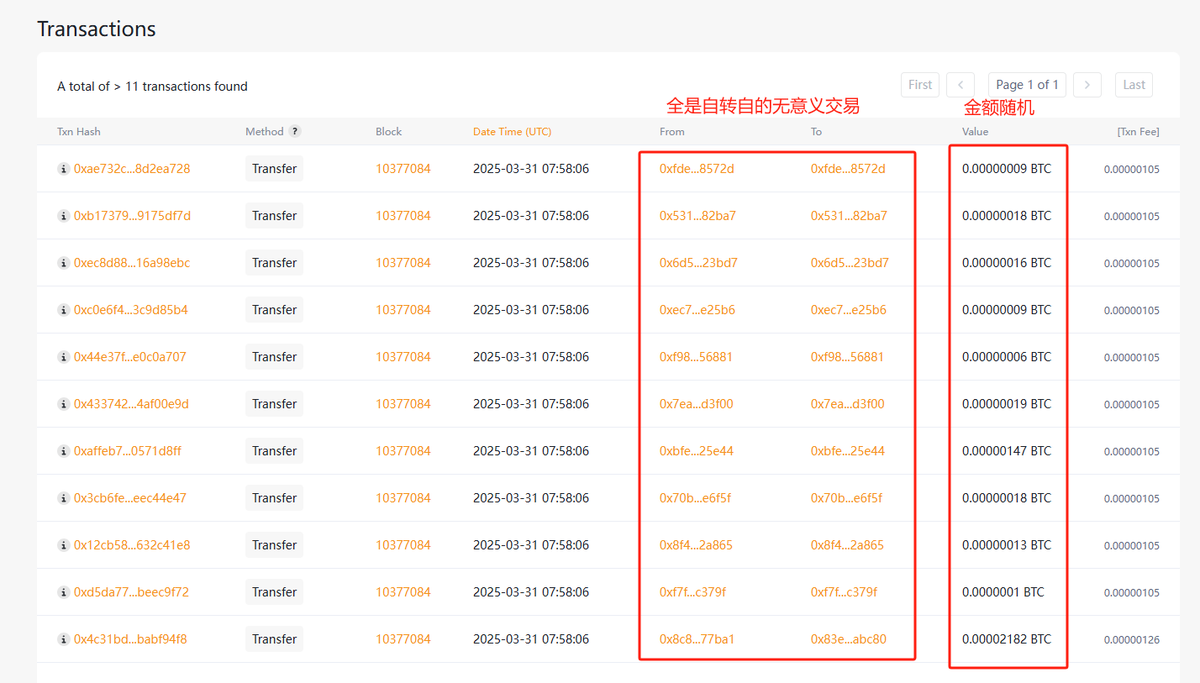Viewport: 1200px width, 683px height.
Task: Click the previous page arrow button
Action: pos(960,85)
